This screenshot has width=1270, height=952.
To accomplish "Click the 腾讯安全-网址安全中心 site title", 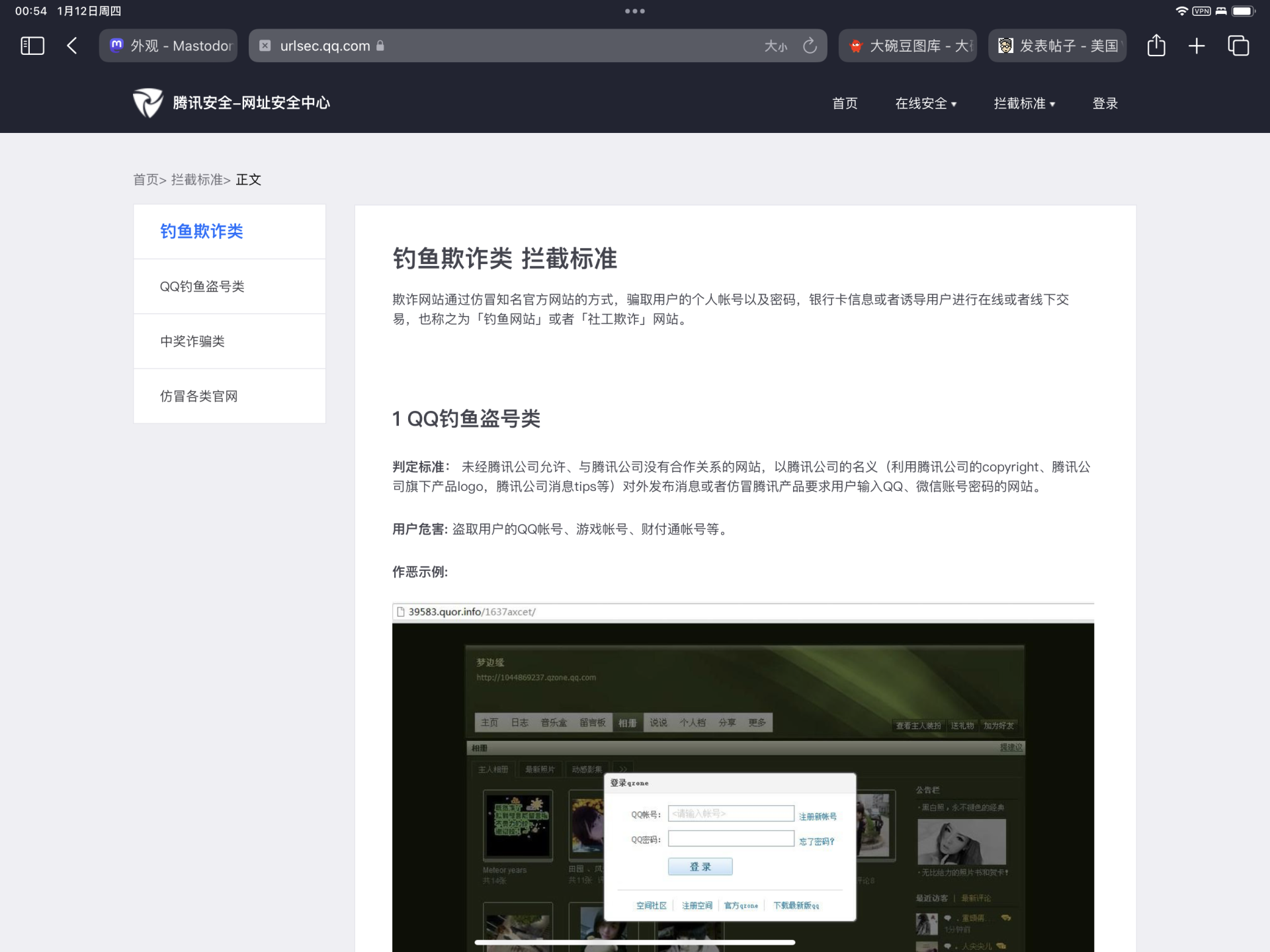I will (251, 103).
